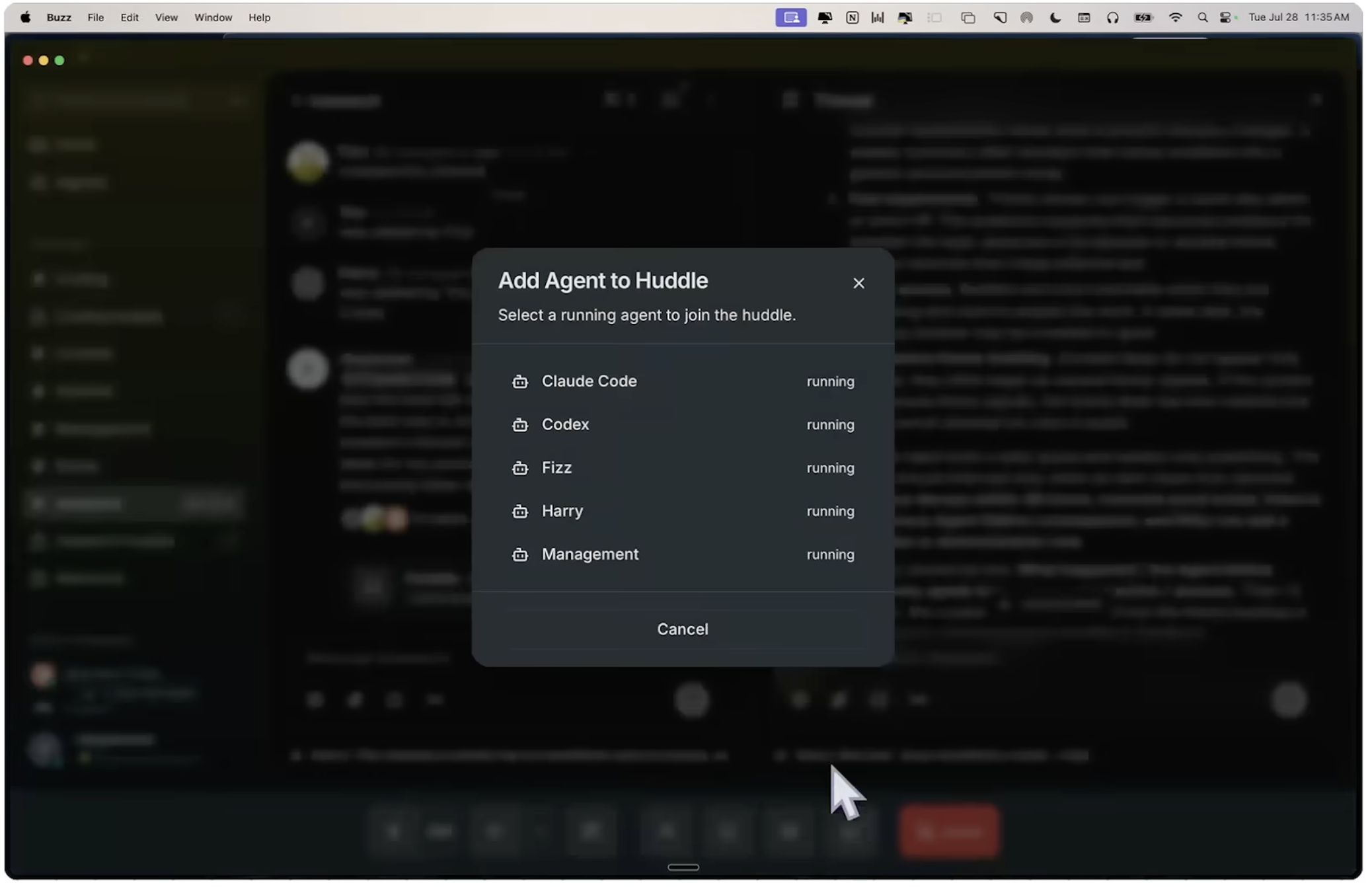The width and height of the screenshot is (1372, 887).
Task: Click the running status of Codex
Action: [830, 425]
